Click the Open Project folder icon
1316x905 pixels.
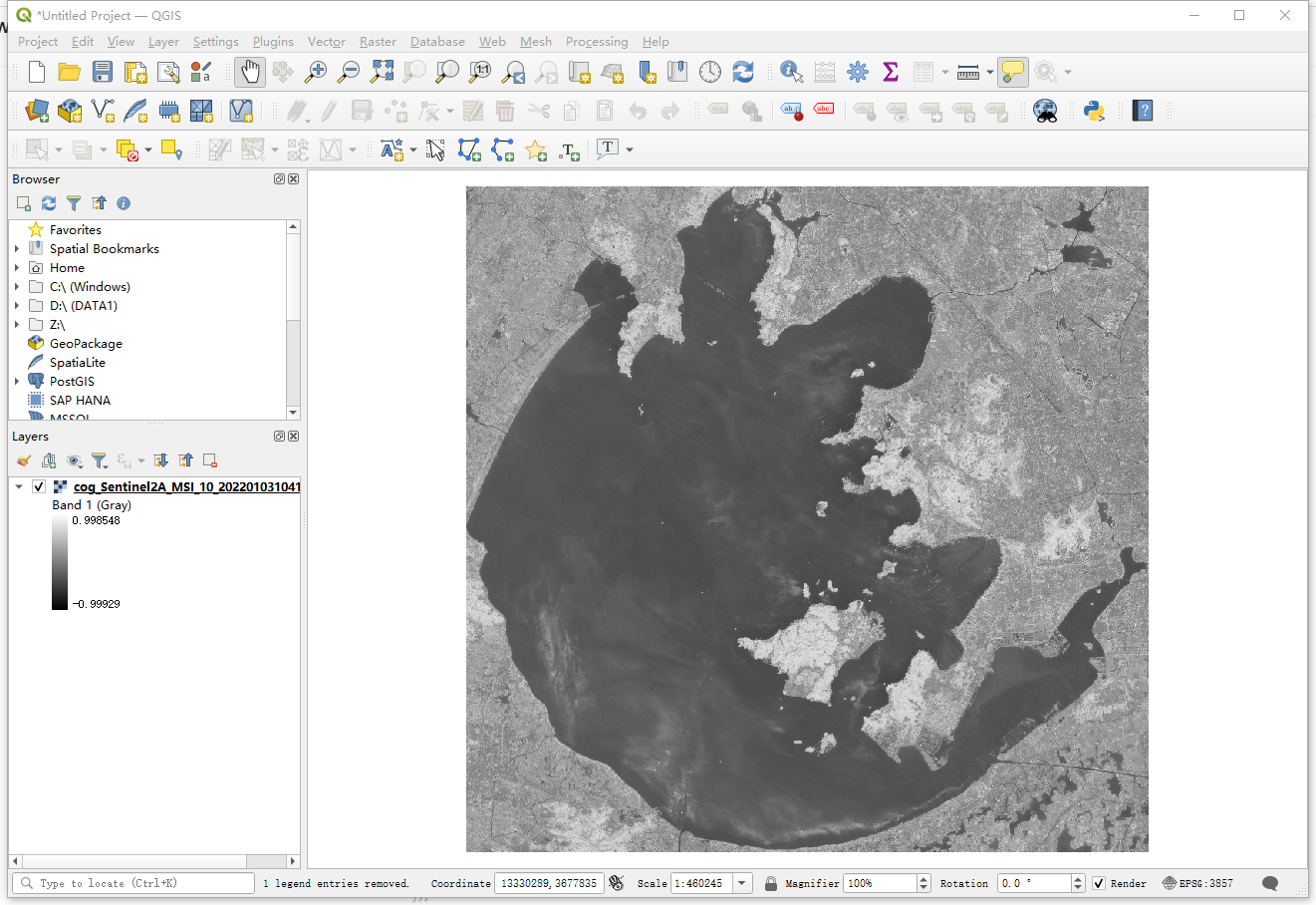[x=69, y=72]
